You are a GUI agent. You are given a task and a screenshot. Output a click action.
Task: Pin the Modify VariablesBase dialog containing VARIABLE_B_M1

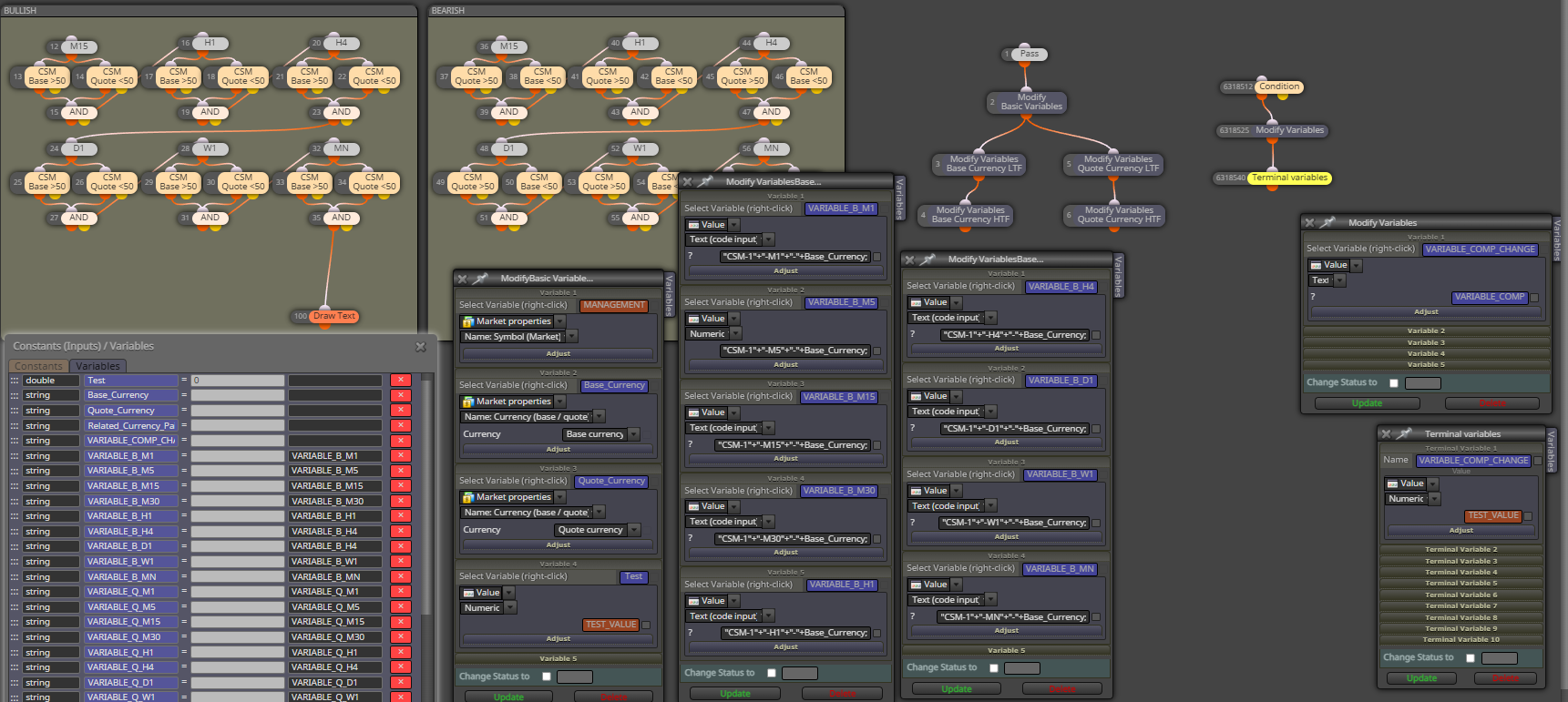pos(705,182)
